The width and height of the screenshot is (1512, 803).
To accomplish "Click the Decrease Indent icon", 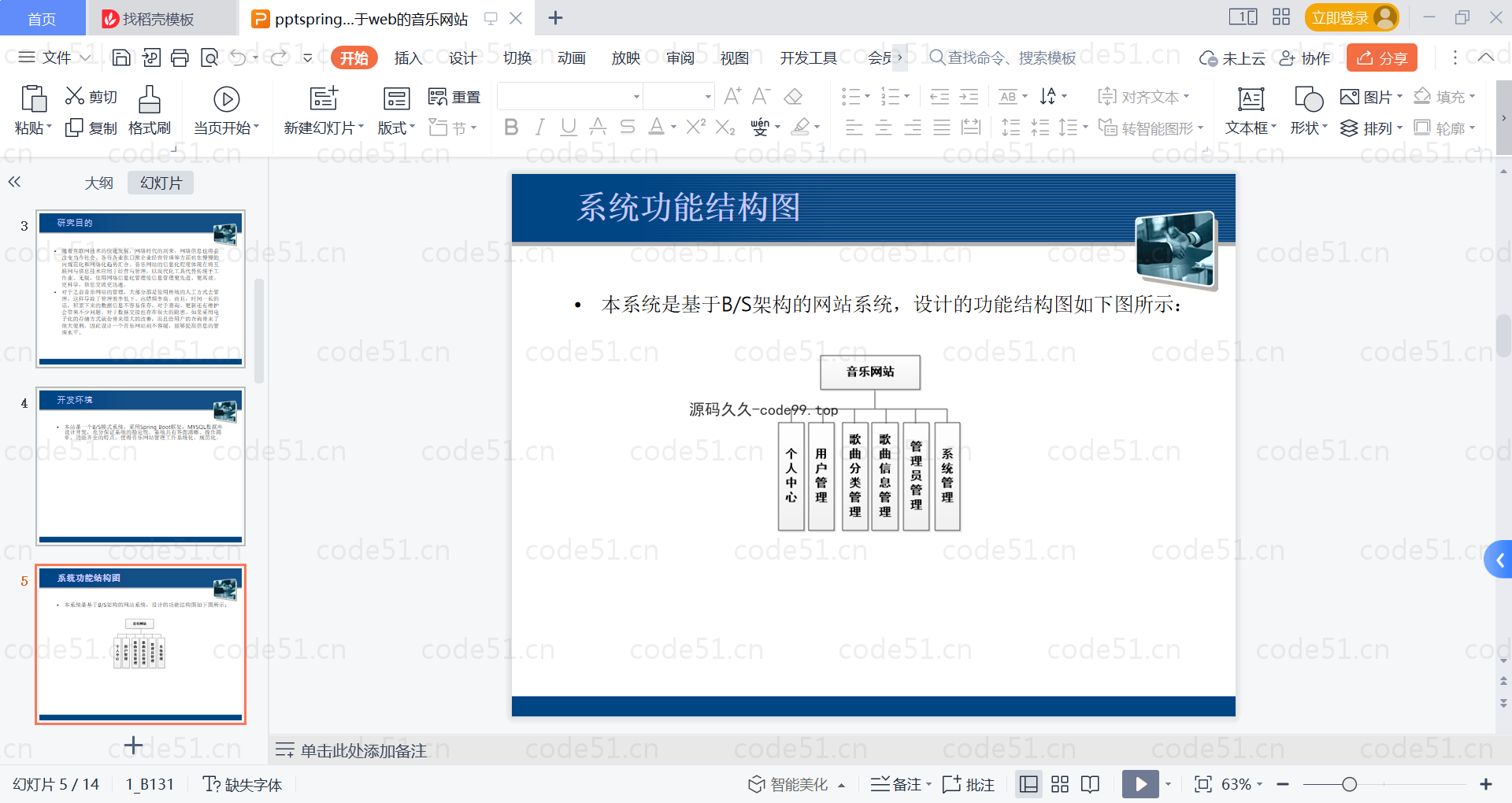I will [x=939, y=97].
